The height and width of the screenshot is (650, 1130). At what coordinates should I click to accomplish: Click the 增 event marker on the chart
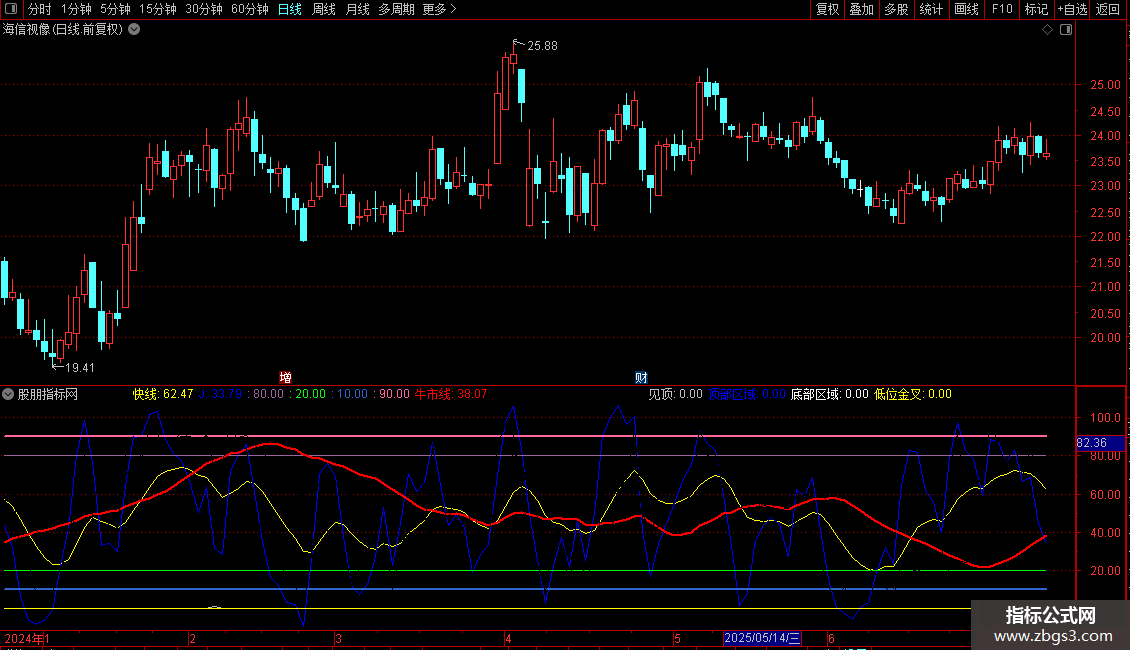click(285, 378)
